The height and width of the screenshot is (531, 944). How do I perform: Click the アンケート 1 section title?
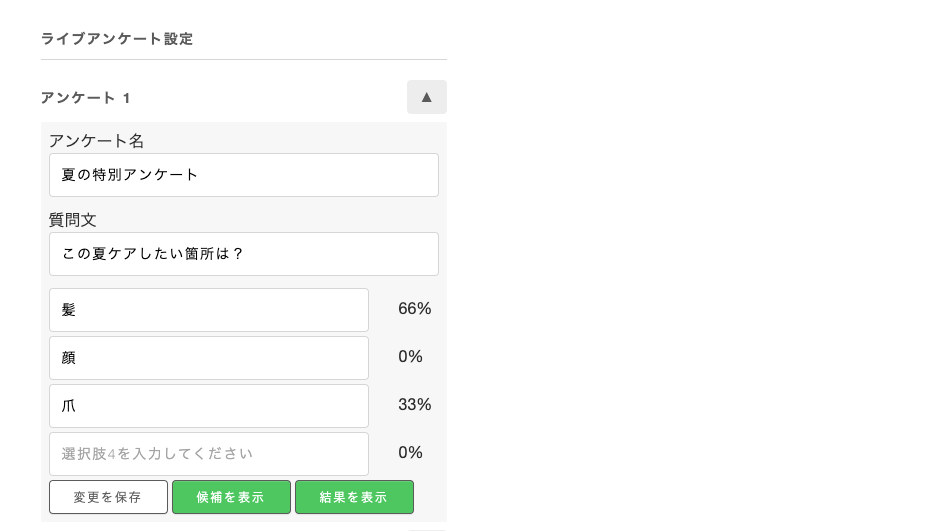pos(86,98)
